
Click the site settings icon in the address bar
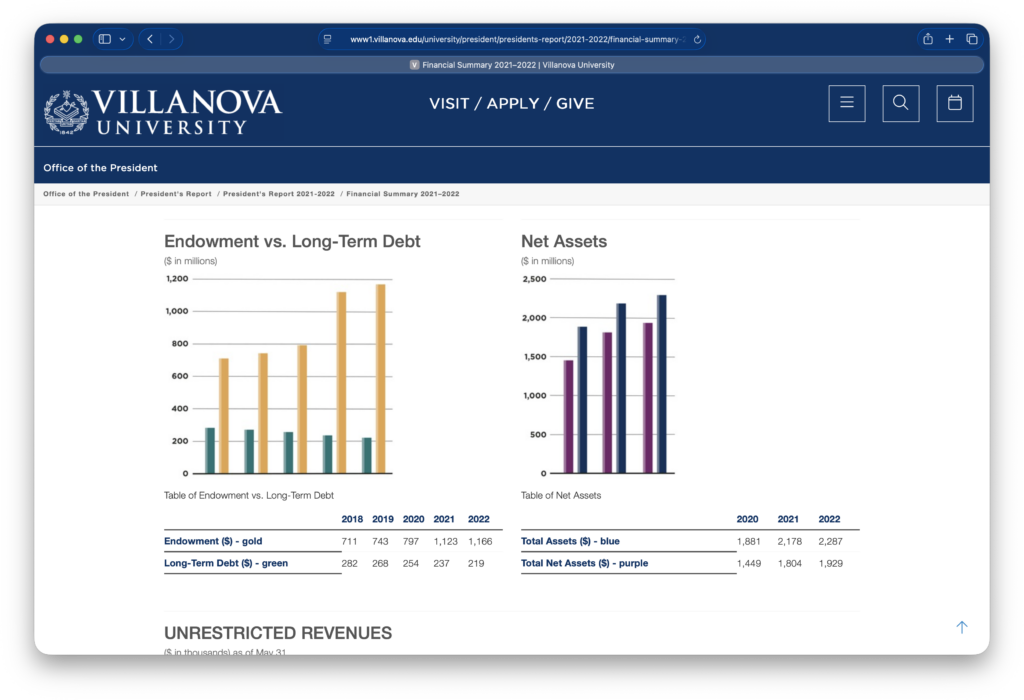[x=327, y=39]
